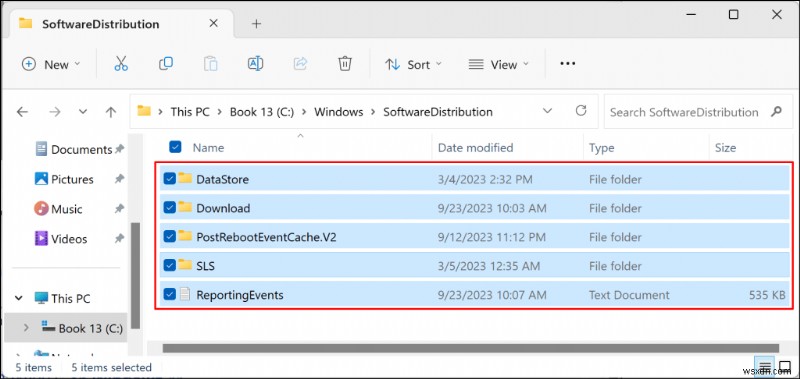The image size is (800, 379).
Task: Click the DataStore folder icon
Action: click(x=185, y=179)
